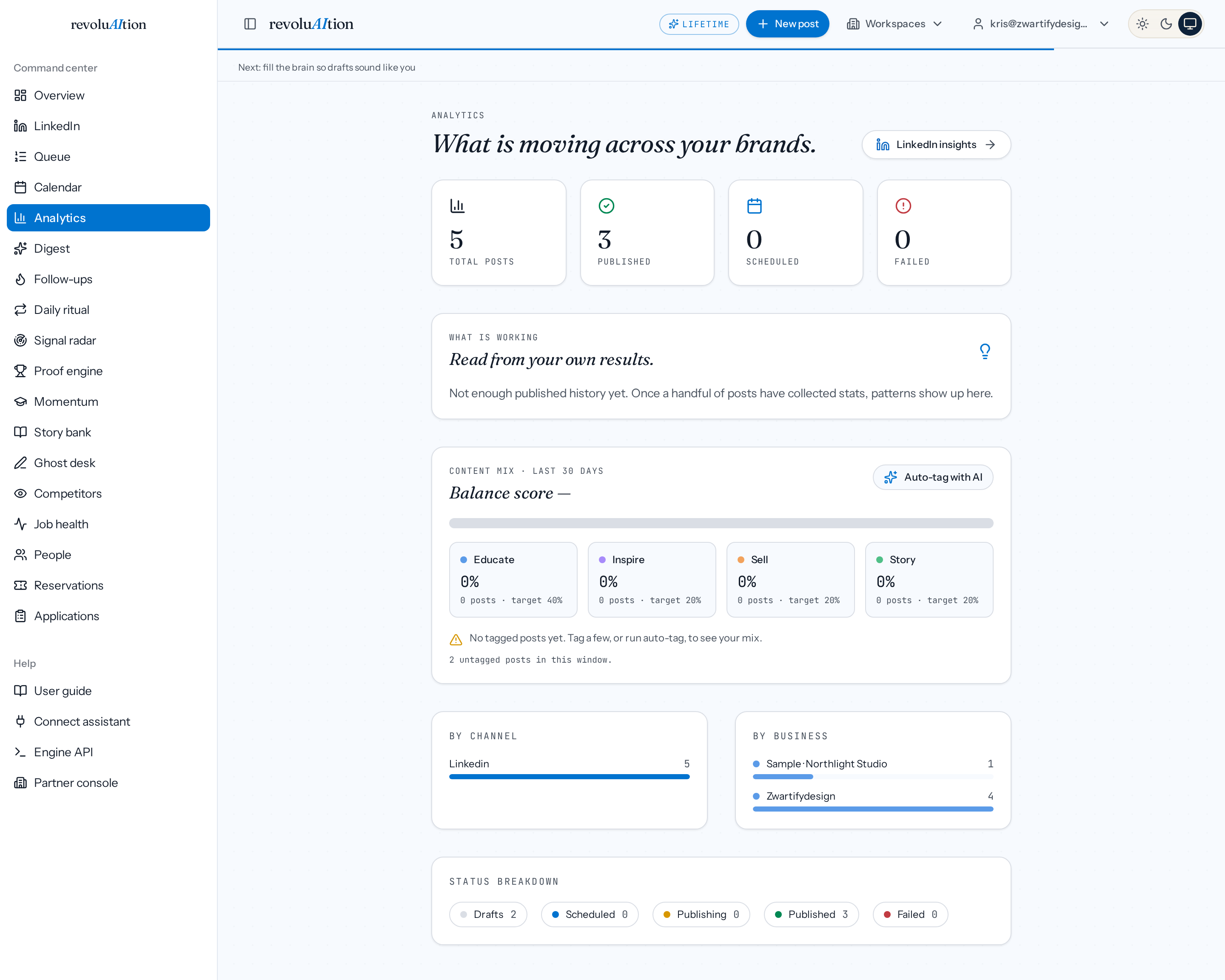Click the LIFETIME plan badge
This screenshot has height=980, width=1225.
699,24
